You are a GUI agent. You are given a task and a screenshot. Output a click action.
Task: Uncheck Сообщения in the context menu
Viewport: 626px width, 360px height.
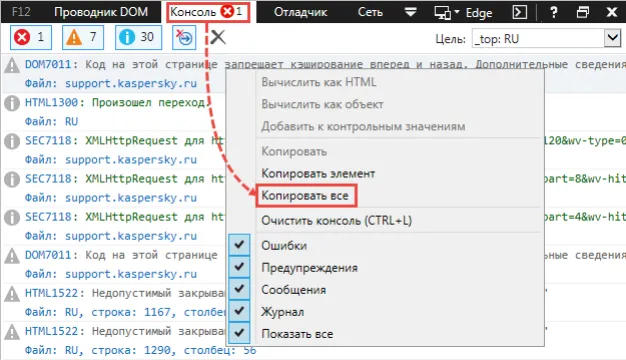click(239, 289)
